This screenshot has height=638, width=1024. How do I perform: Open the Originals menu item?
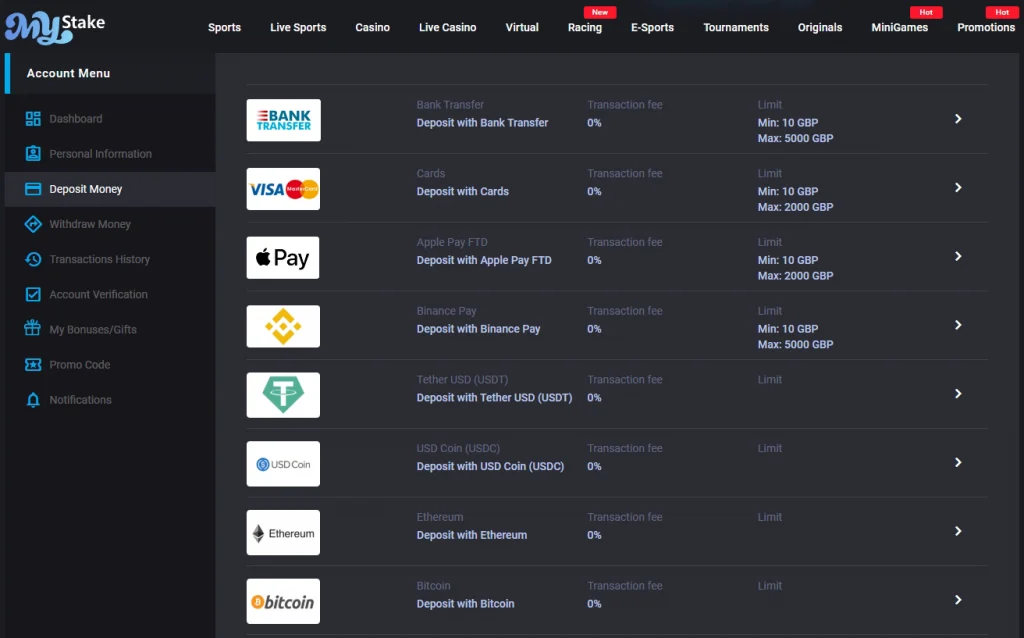tap(820, 27)
